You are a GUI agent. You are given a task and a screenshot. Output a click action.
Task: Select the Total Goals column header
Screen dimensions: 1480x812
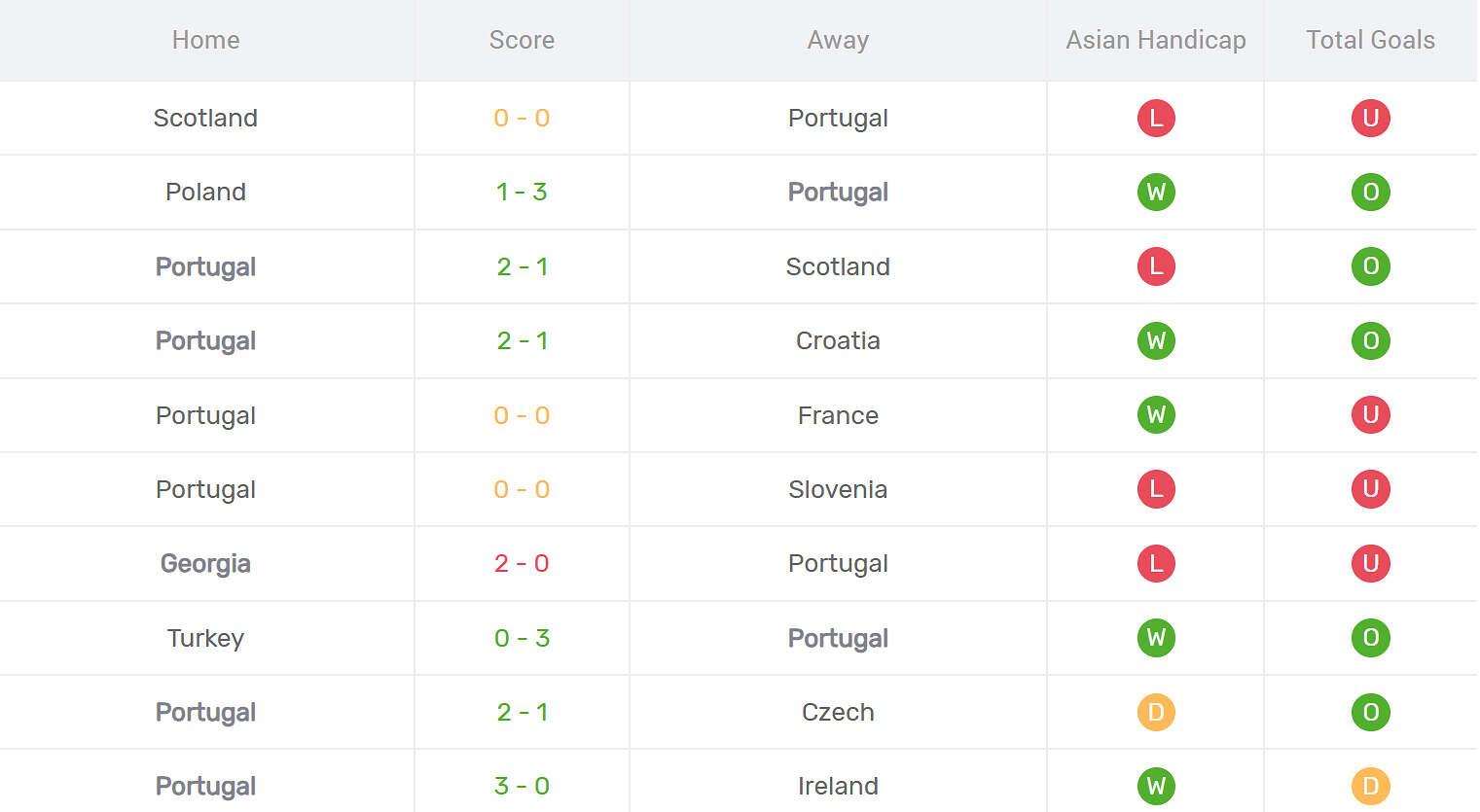[1370, 40]
